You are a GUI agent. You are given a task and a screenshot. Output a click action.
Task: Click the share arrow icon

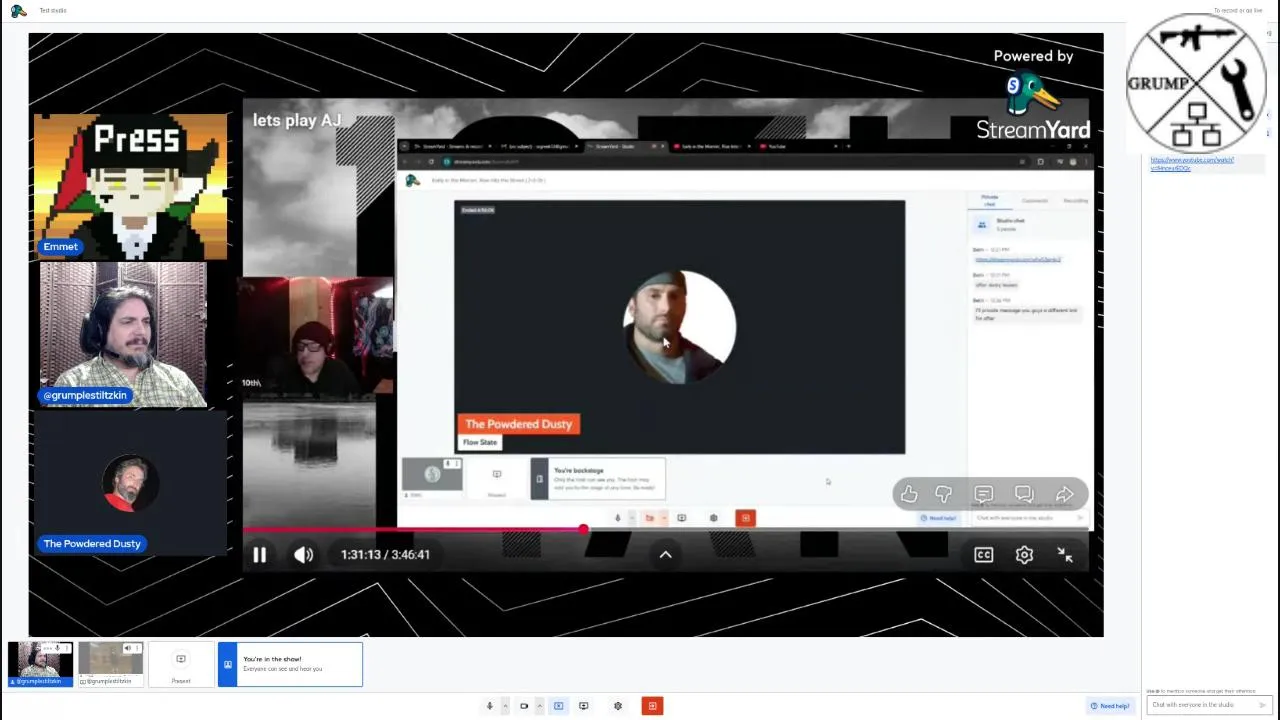click(1065, 494)
